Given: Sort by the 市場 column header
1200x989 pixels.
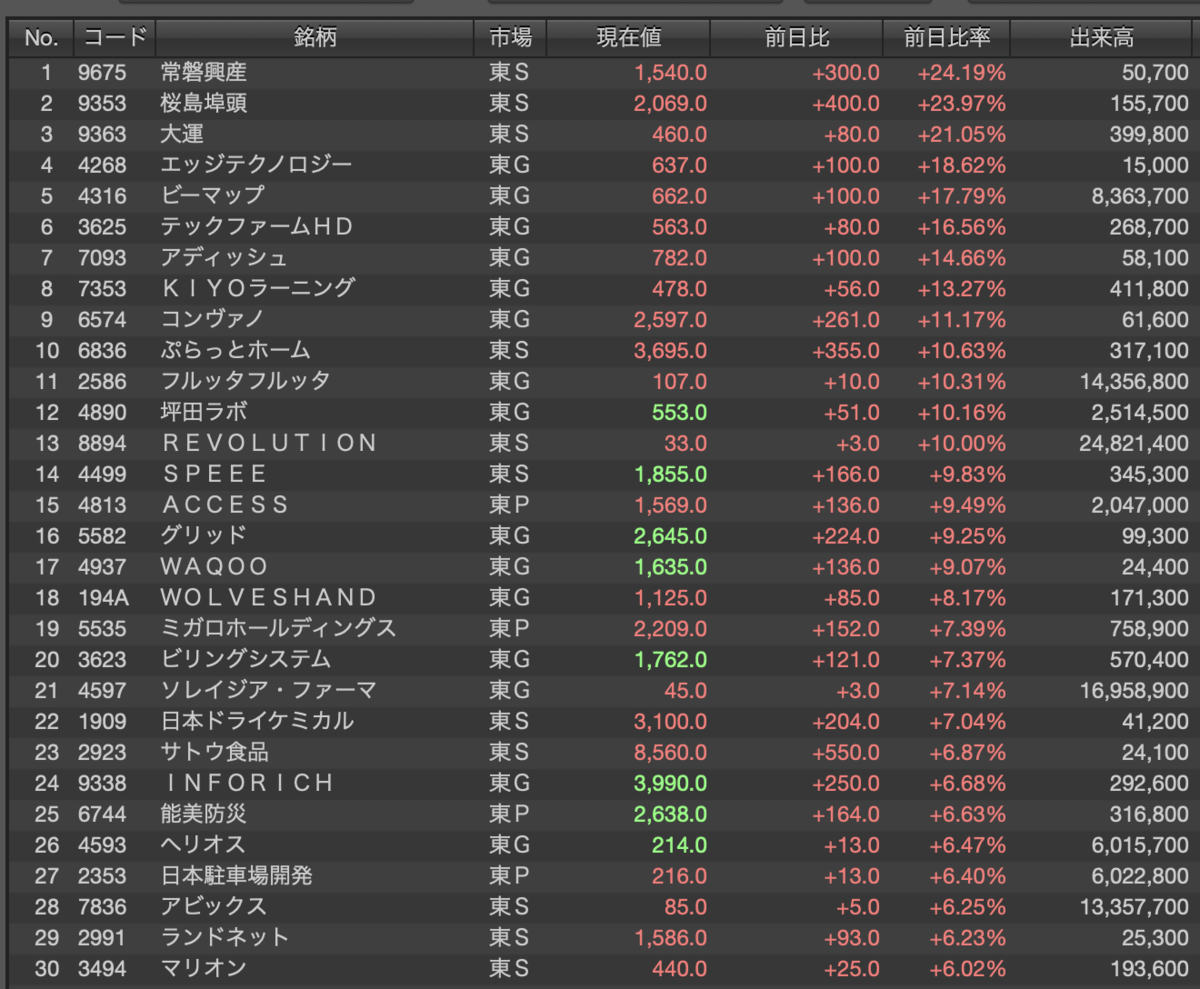Looking at the screenshot, I should [x=510, y=38].
